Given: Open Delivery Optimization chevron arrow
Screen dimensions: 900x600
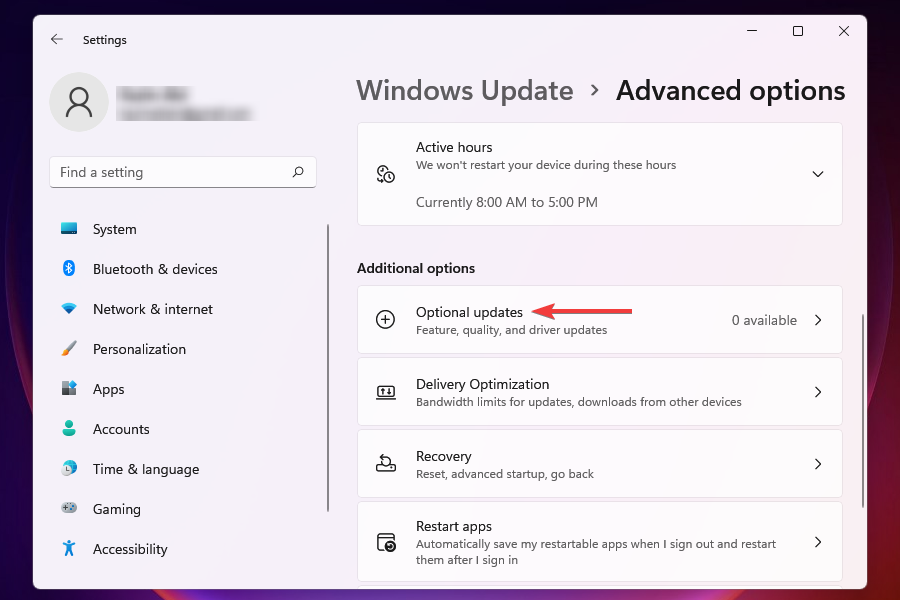Looking at the screenshot, I should click(817, 392).
